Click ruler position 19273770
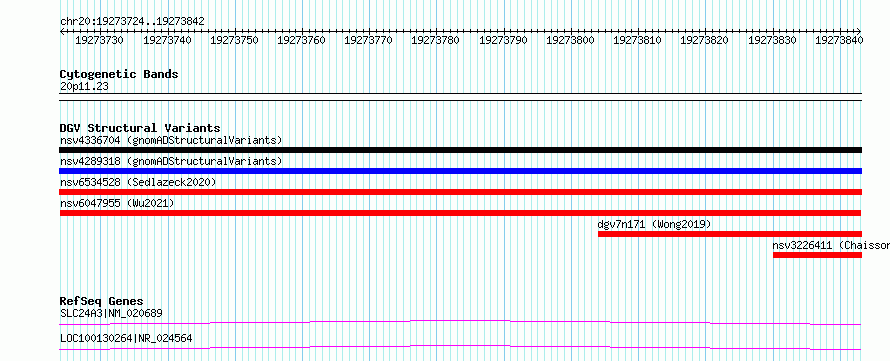 (x=368, y=40)
